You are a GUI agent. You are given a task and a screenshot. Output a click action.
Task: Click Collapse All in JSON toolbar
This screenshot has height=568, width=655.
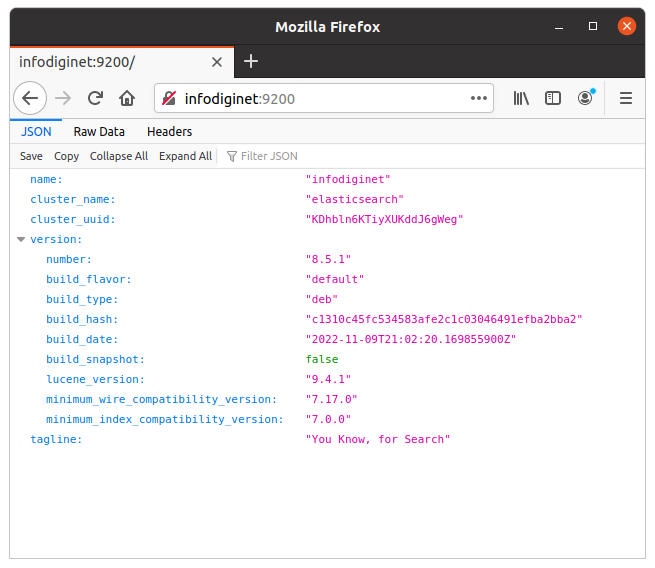point(119,156)
